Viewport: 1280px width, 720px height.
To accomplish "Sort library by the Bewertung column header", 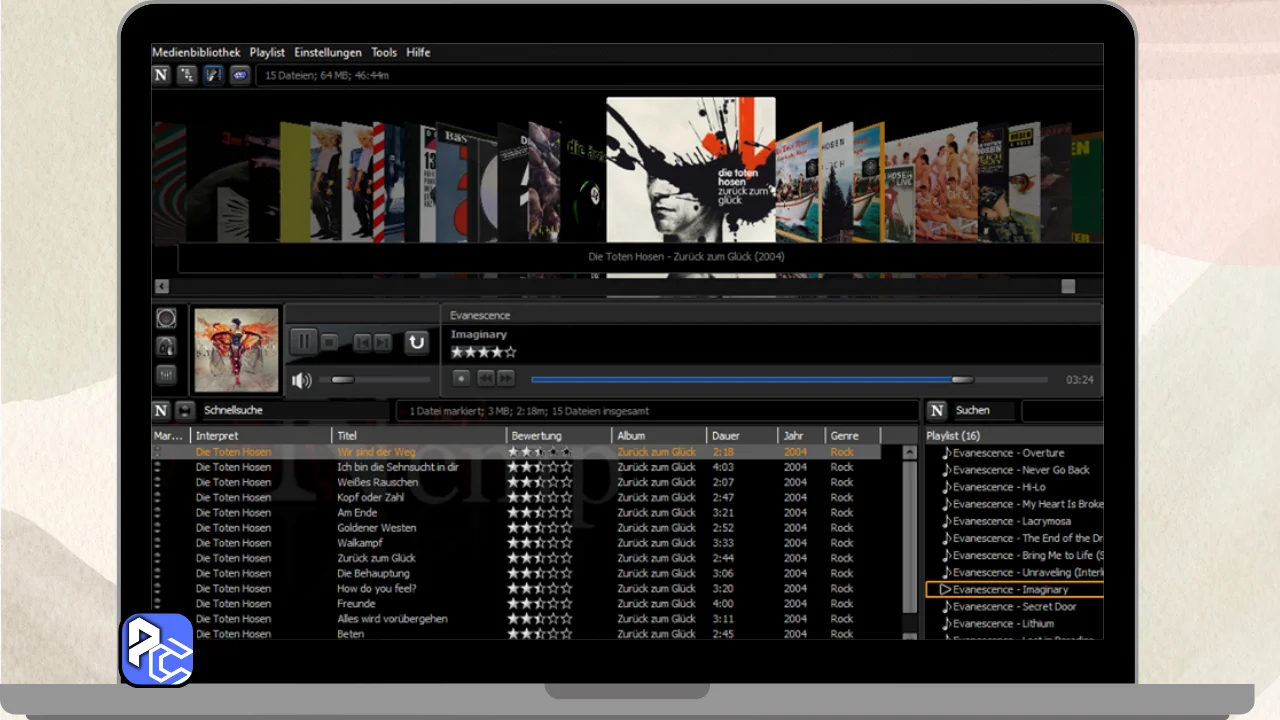I will click(536, 436).
